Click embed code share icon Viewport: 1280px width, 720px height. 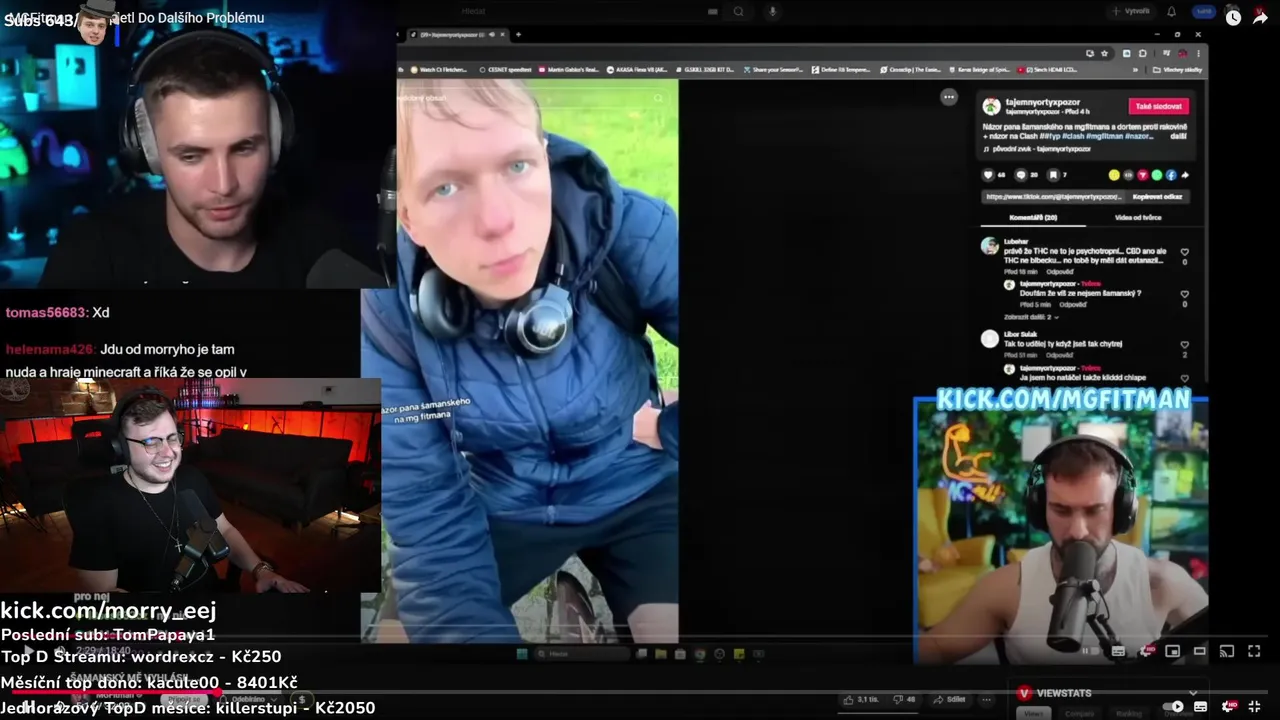click(x=1128, y=175)
